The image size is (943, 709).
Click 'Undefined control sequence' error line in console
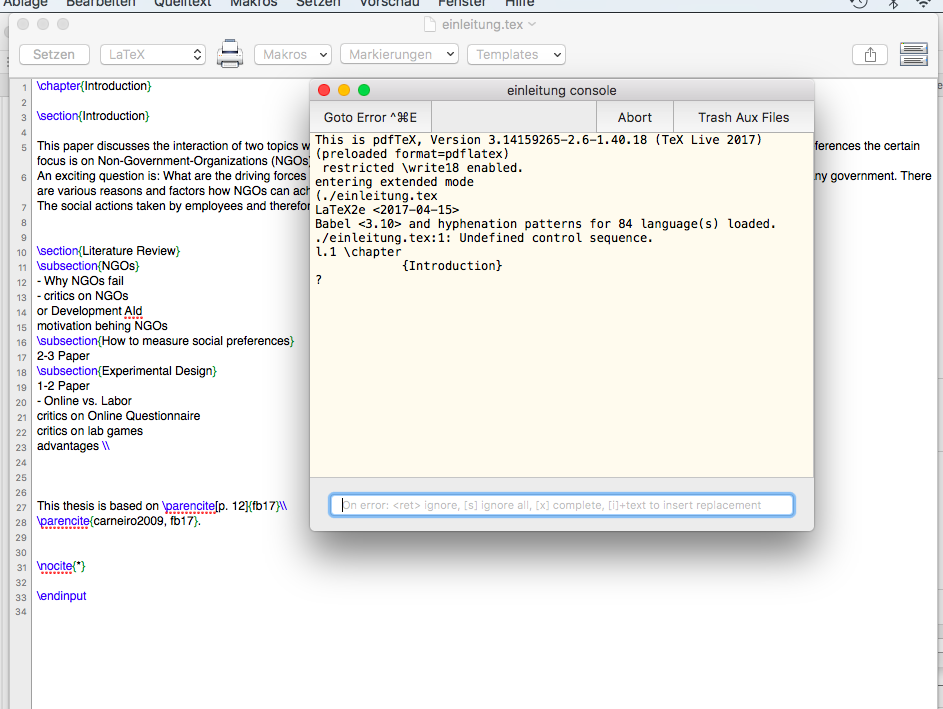click(484, 238)
